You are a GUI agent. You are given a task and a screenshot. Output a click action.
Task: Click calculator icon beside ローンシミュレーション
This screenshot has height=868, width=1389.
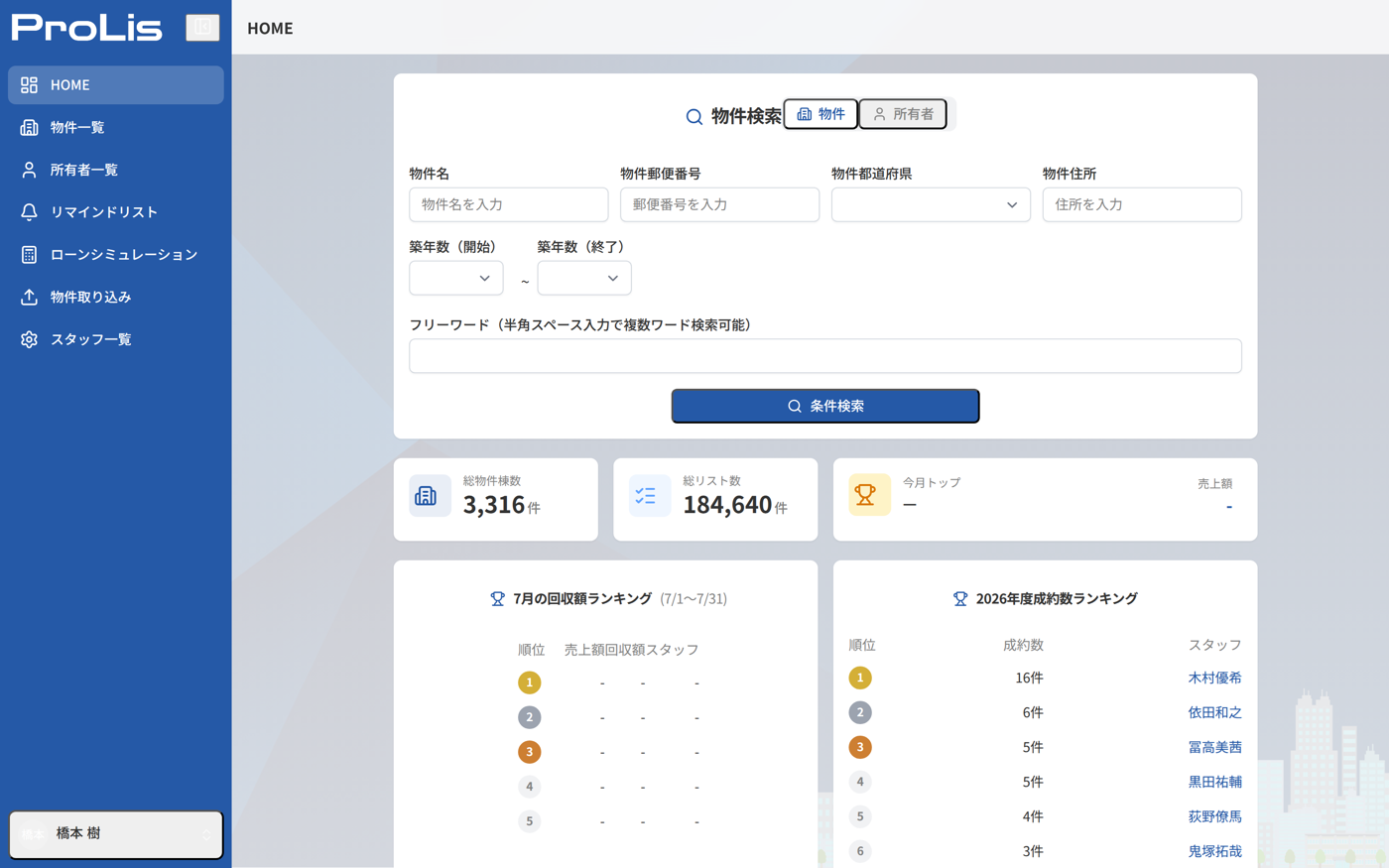point(29,255)
